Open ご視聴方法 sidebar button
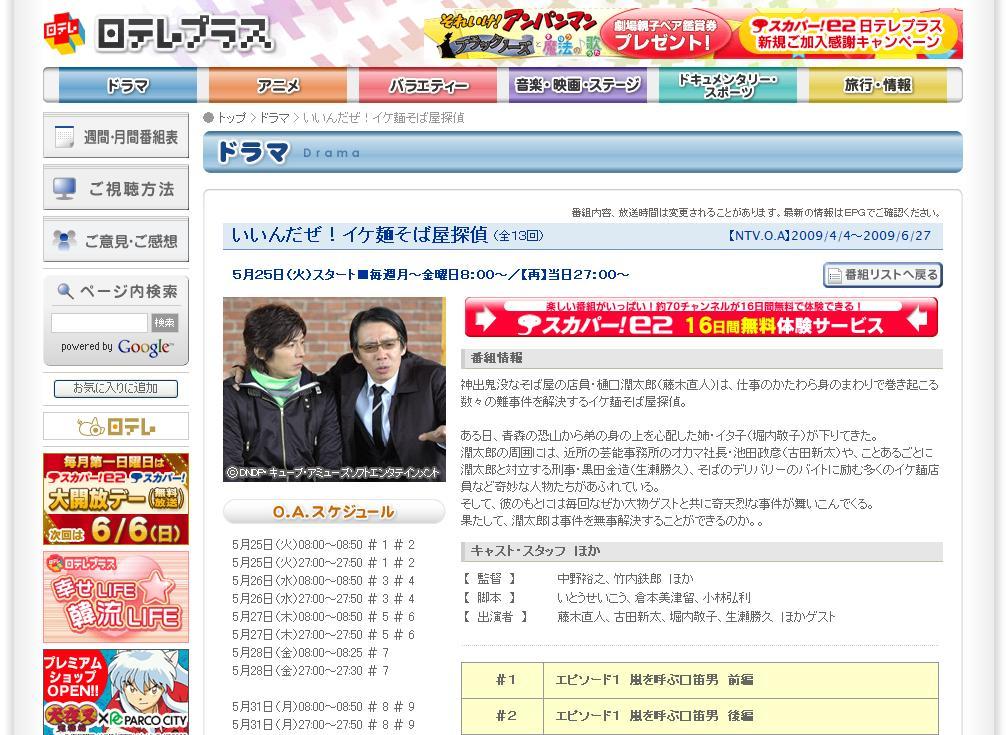Viewport: 1006px width, 735px height. (x=116, y=188)
